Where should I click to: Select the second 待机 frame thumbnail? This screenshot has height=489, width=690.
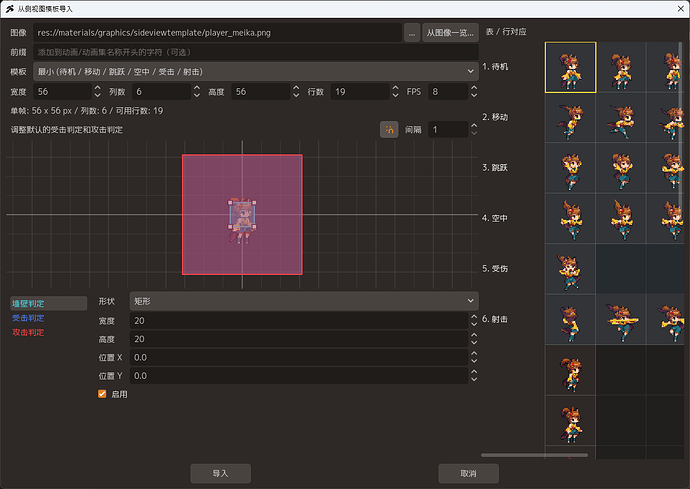click(621, 67)
